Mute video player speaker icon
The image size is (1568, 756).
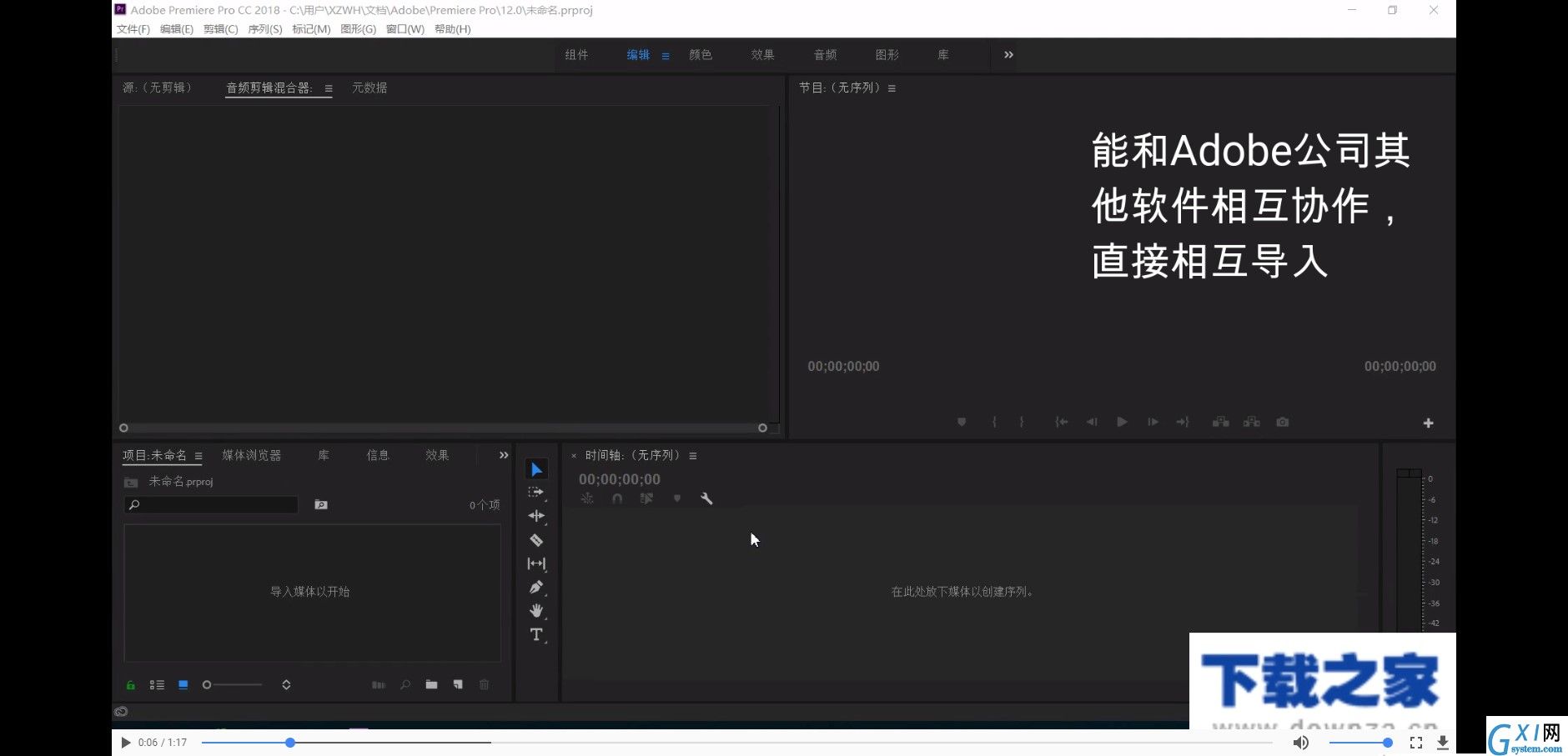coord(1301,743)
